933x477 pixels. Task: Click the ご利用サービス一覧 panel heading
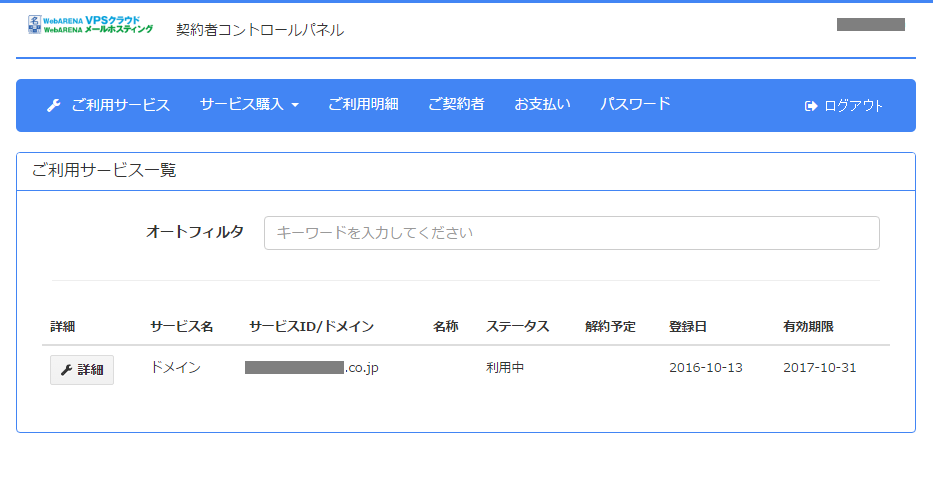click(104, 171)
